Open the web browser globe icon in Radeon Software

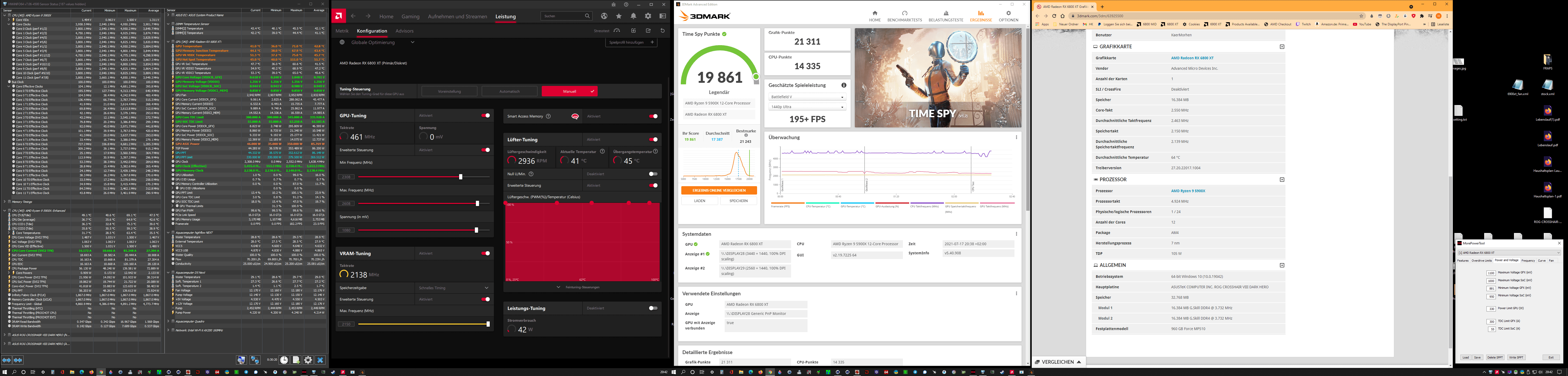pos(604,16)
